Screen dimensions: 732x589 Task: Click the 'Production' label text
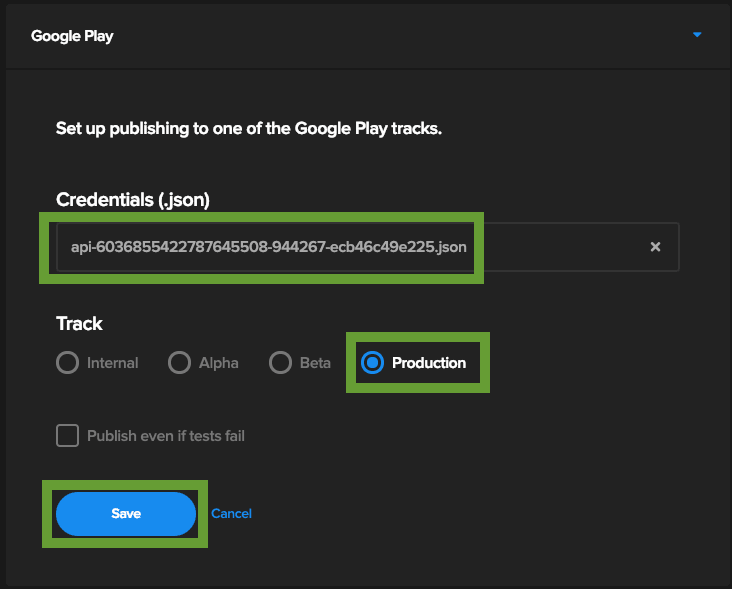[x=428, y=363]
